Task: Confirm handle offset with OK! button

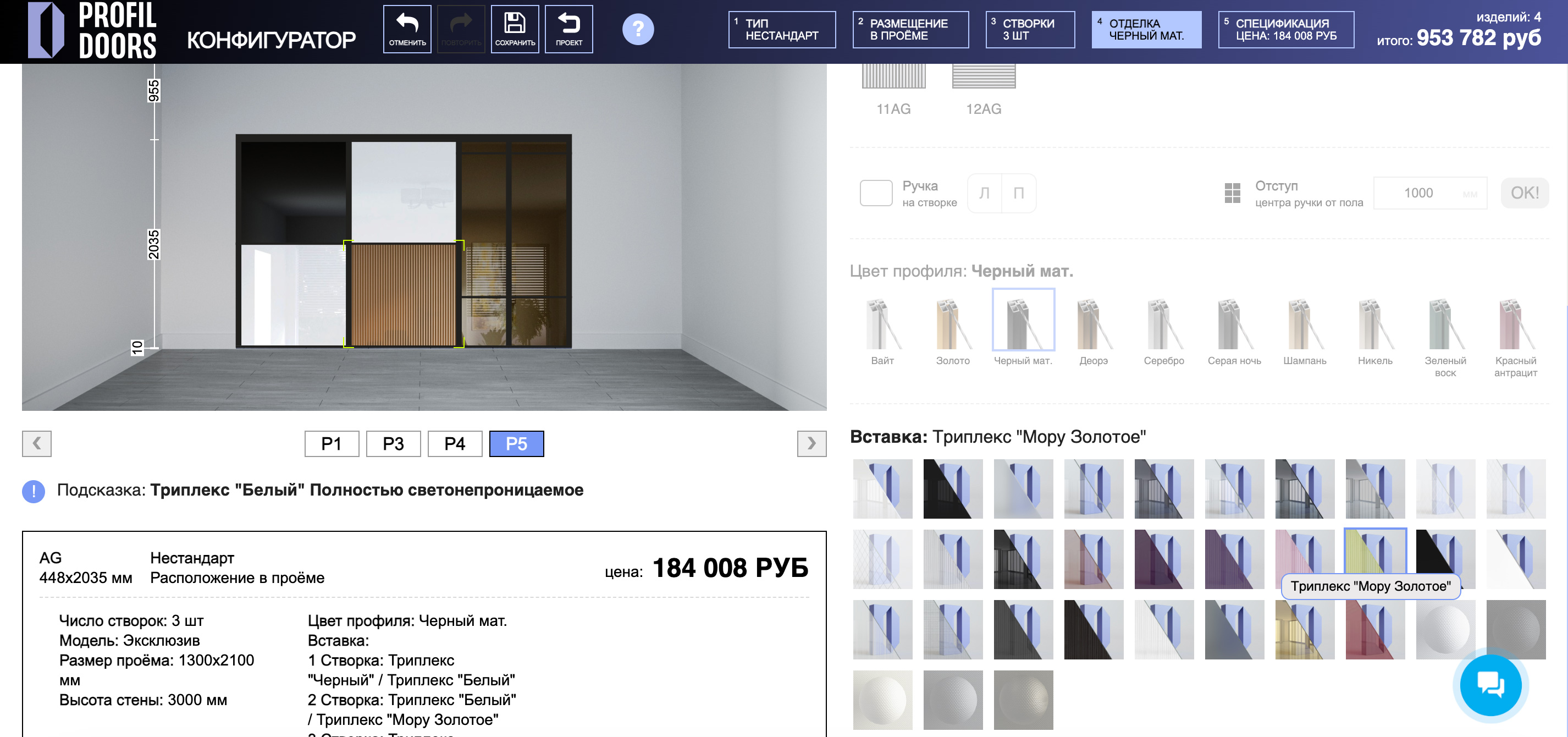Action: tap(1524, 193)
